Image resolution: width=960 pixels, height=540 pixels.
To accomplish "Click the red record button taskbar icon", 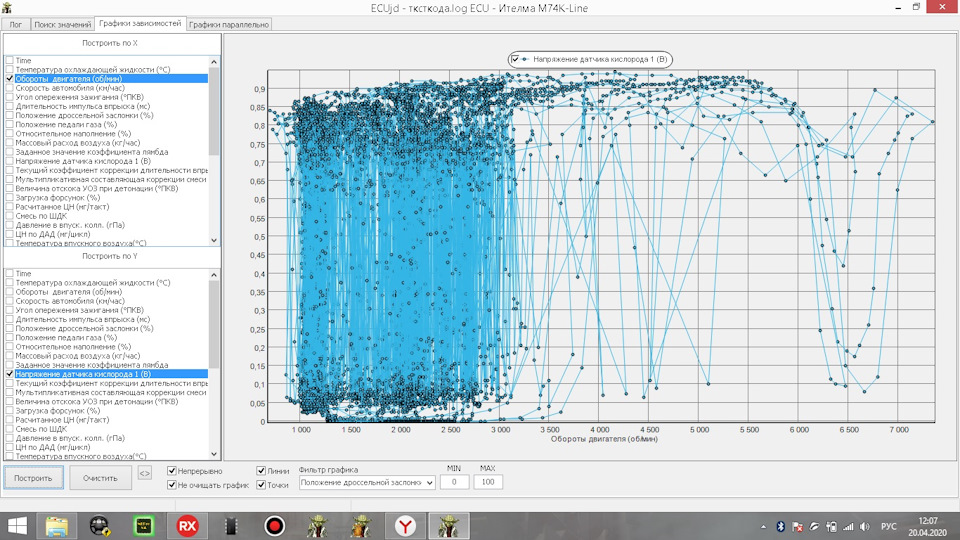I will pos(273,524).
